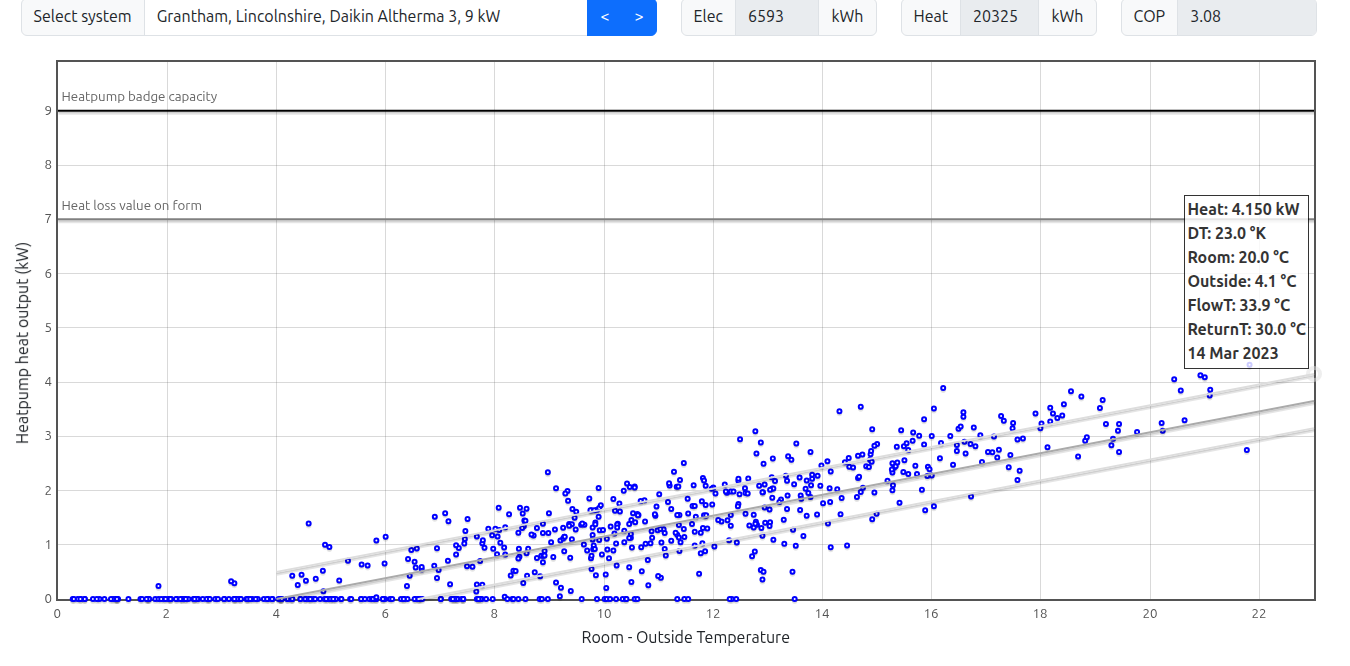Go to next system with right arrow
The width and height of the screenshot is (1350, 666).
(639, 17)
